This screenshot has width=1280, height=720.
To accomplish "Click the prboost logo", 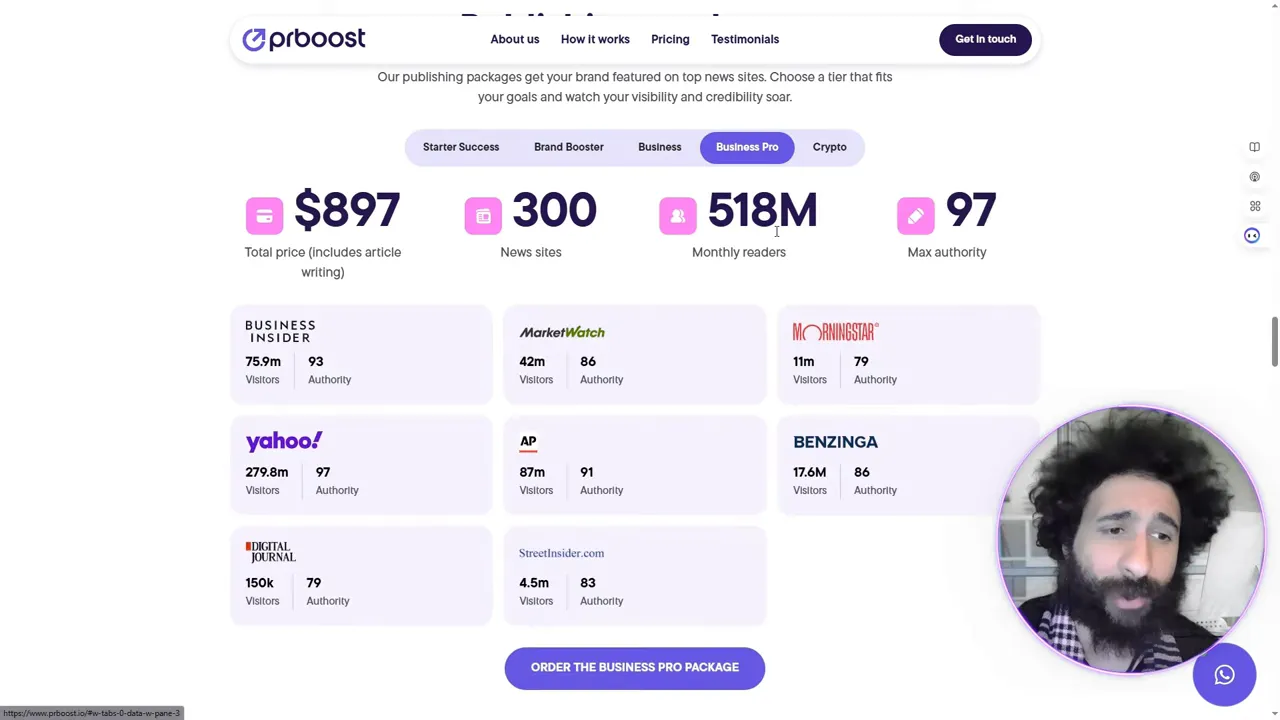I will [303, 39].
